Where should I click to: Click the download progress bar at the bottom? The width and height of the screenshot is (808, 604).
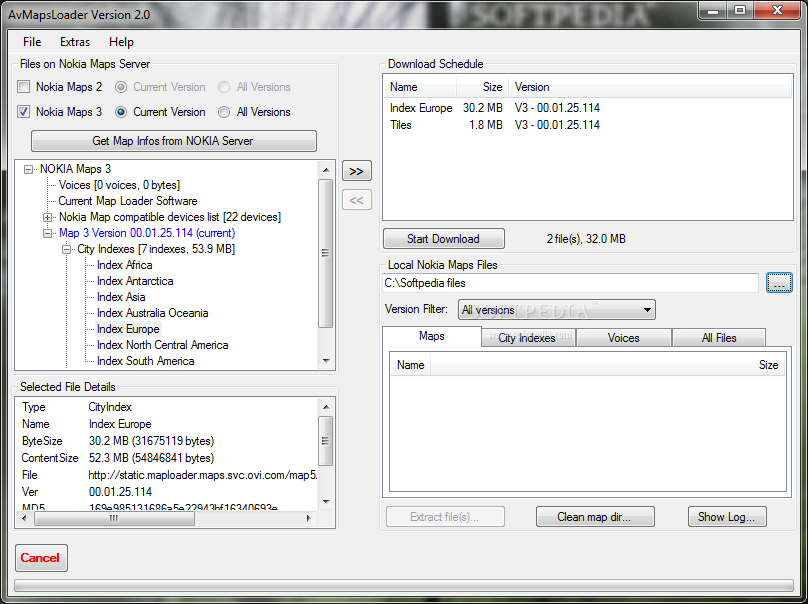point(403,585)
